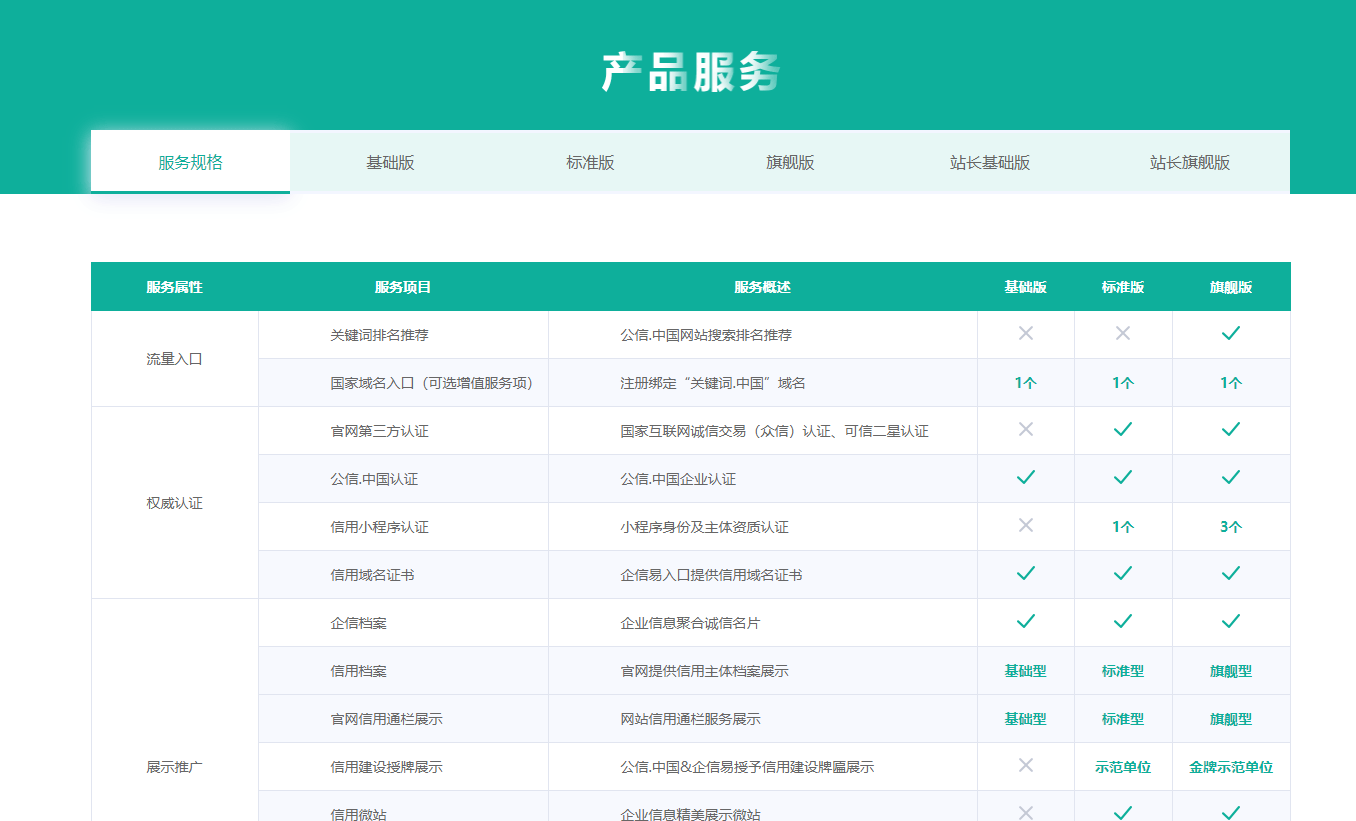Select the 标准型 link in 官网信用通栏展示 row
The height and width of the screenshot is (821, 1356).
tap(1123, 718)
